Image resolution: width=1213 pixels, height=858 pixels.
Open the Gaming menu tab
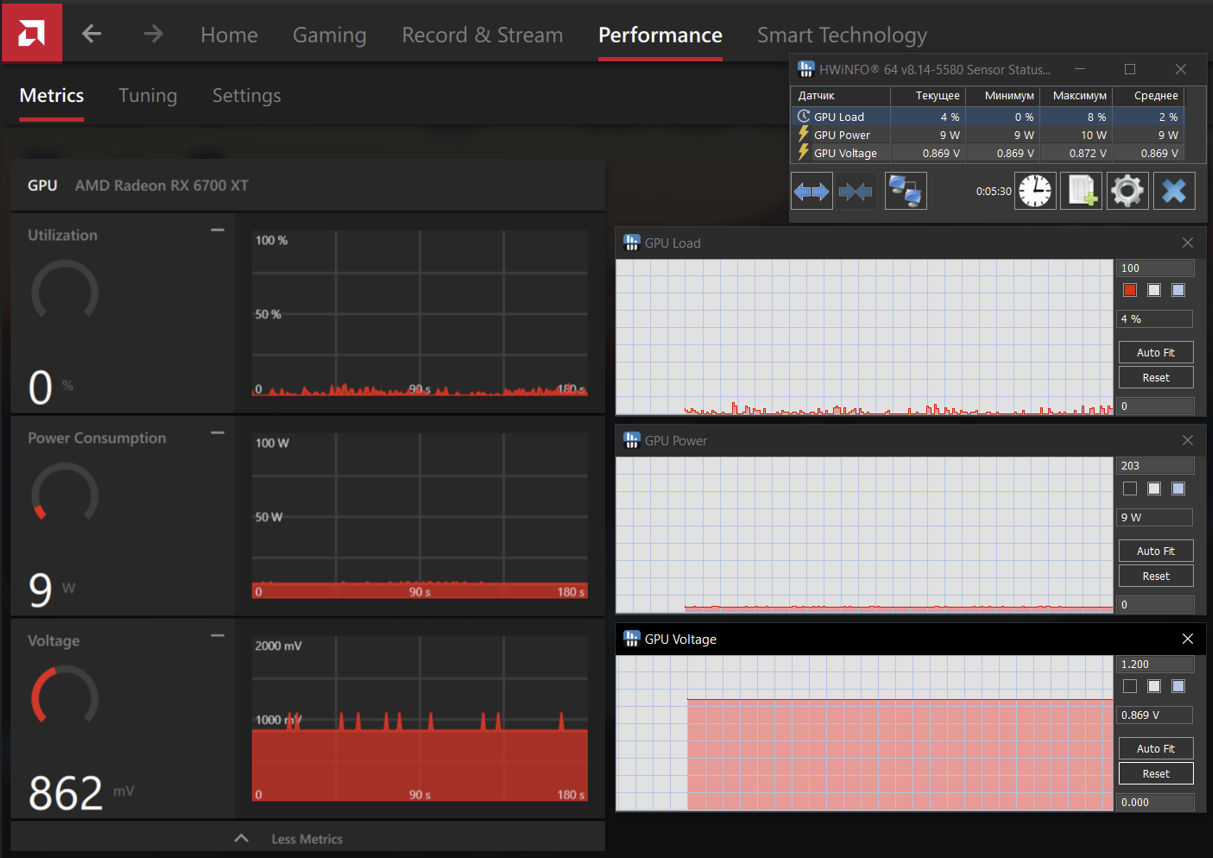329,35
